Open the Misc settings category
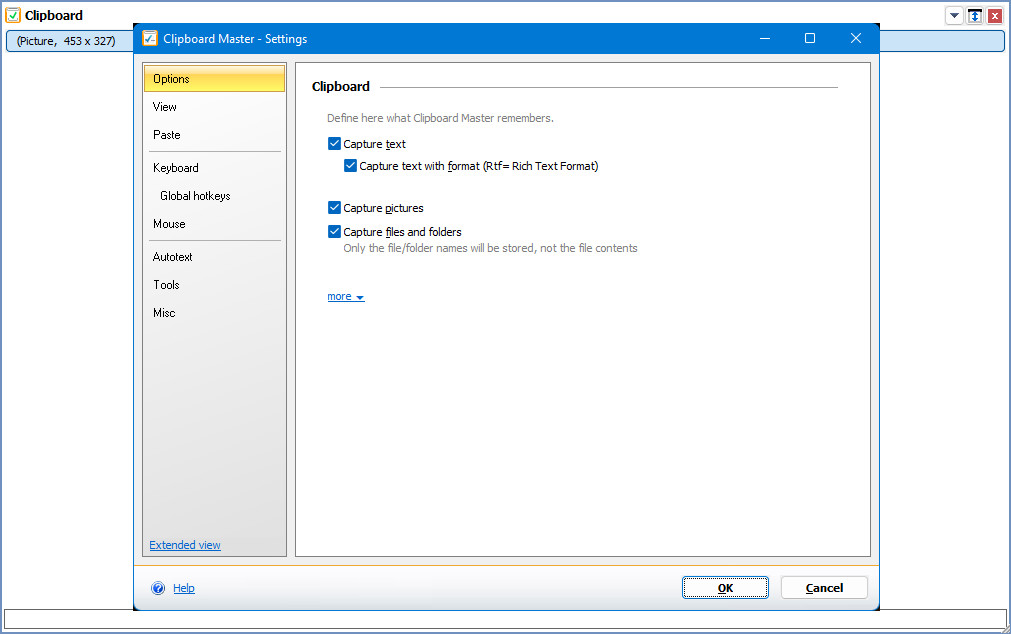The height and width of the screenshot is (634, 1011). [x=214, y=313]
